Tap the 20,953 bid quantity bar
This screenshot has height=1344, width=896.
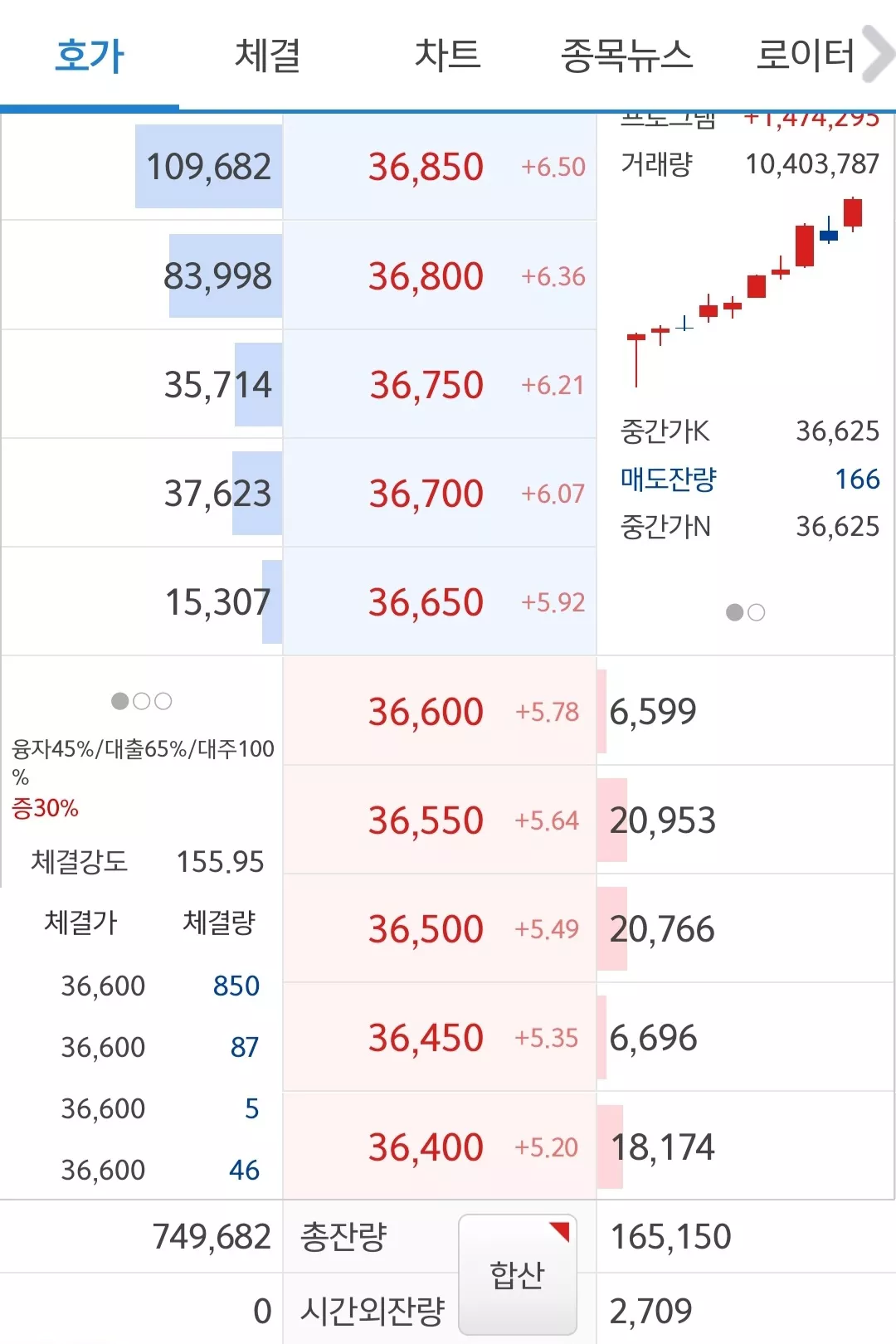coord(663,821)
